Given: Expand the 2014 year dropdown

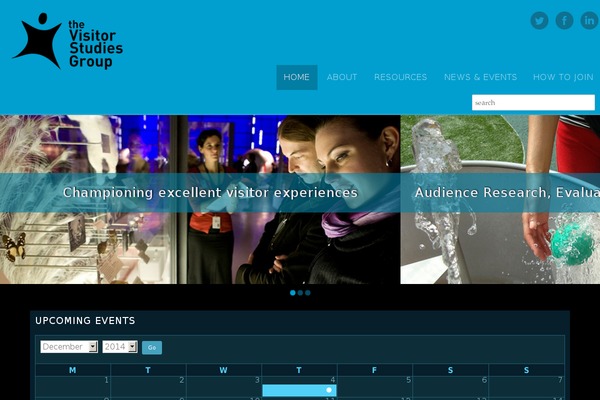Looking at the screenshot, I should point(120,347).
